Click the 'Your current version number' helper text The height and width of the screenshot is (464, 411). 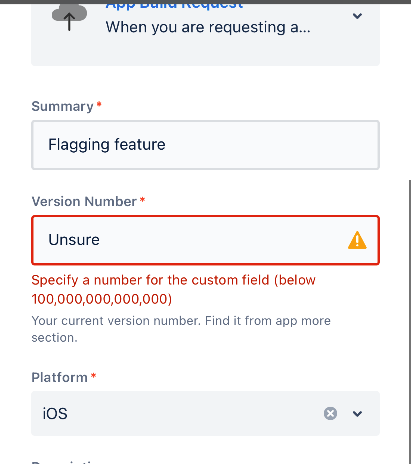coord(181,329)
